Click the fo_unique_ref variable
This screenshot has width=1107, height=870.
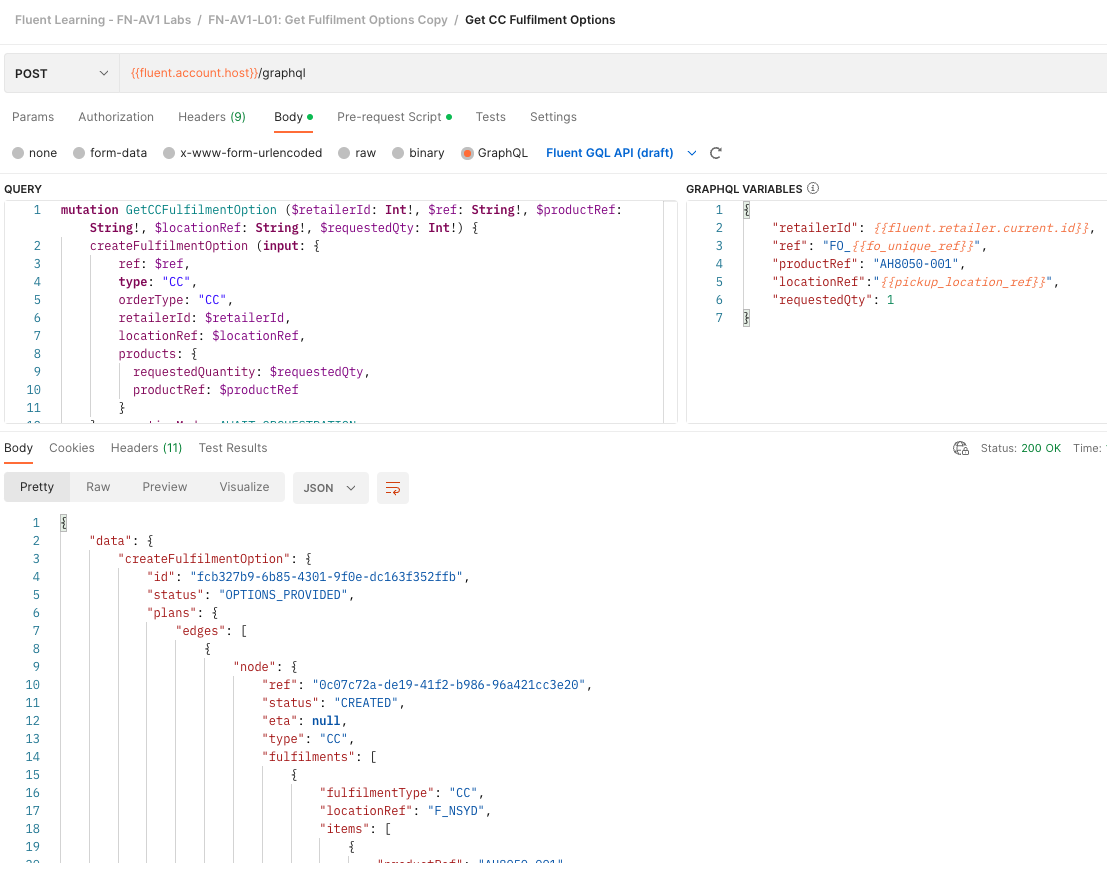913,246
